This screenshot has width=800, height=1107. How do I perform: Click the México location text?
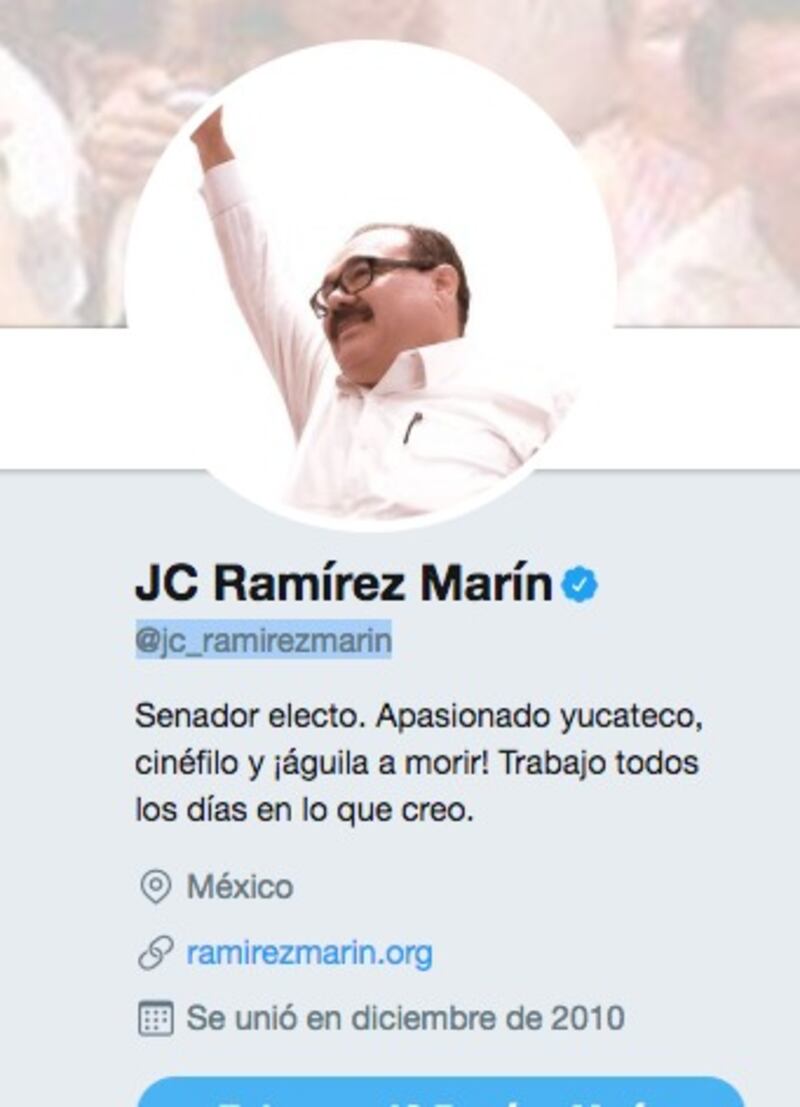tap(239, 886)
